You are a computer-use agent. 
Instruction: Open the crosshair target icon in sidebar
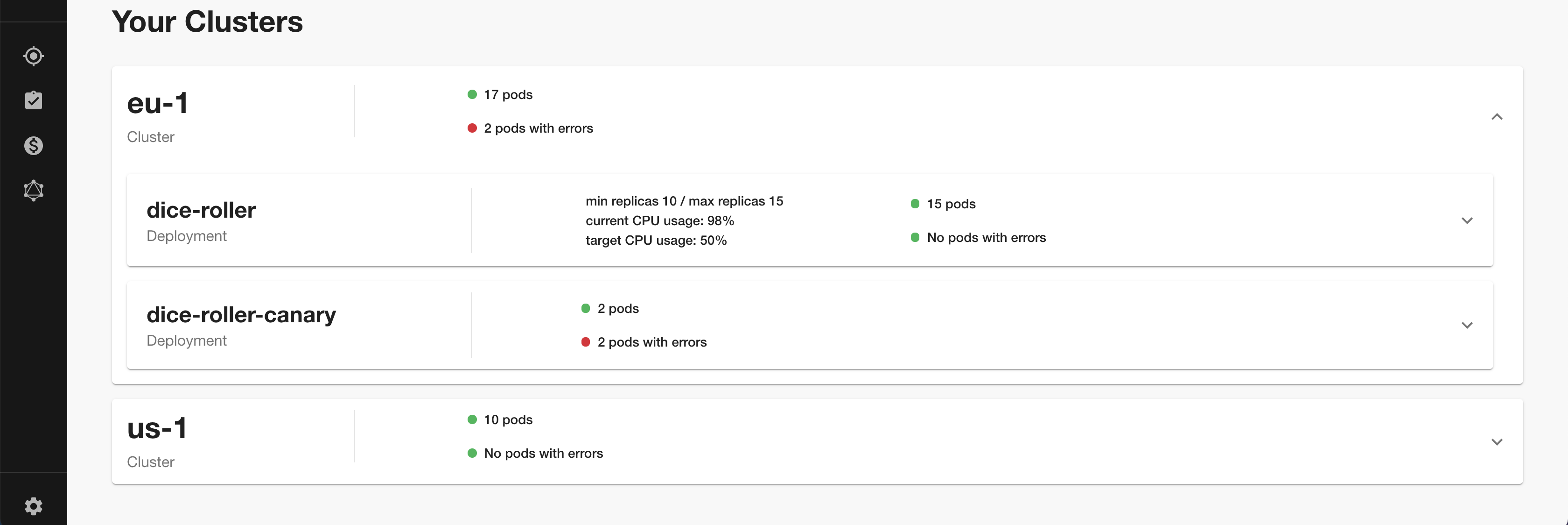click(x=34, y=56)
